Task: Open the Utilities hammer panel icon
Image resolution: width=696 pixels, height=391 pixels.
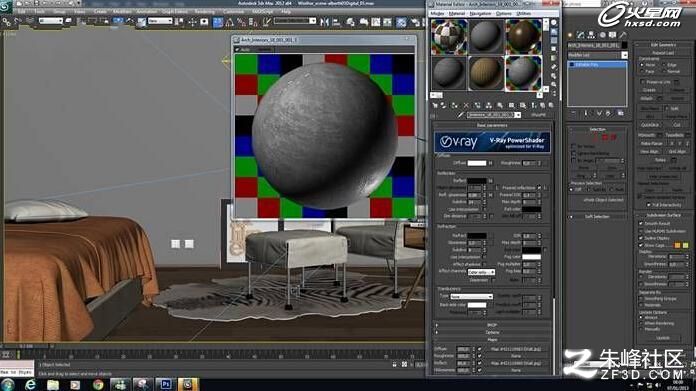Action: tap(623, 35)
